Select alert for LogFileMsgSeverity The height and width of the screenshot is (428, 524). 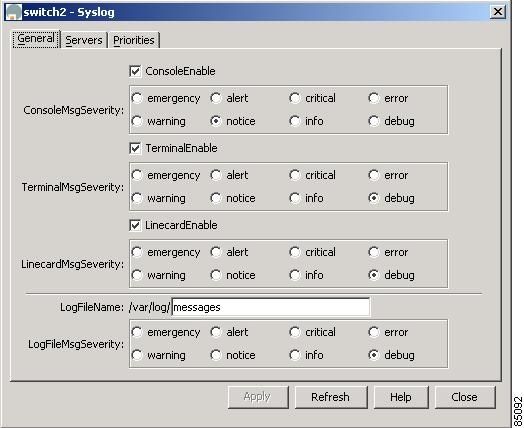click(x=216, y=332)
